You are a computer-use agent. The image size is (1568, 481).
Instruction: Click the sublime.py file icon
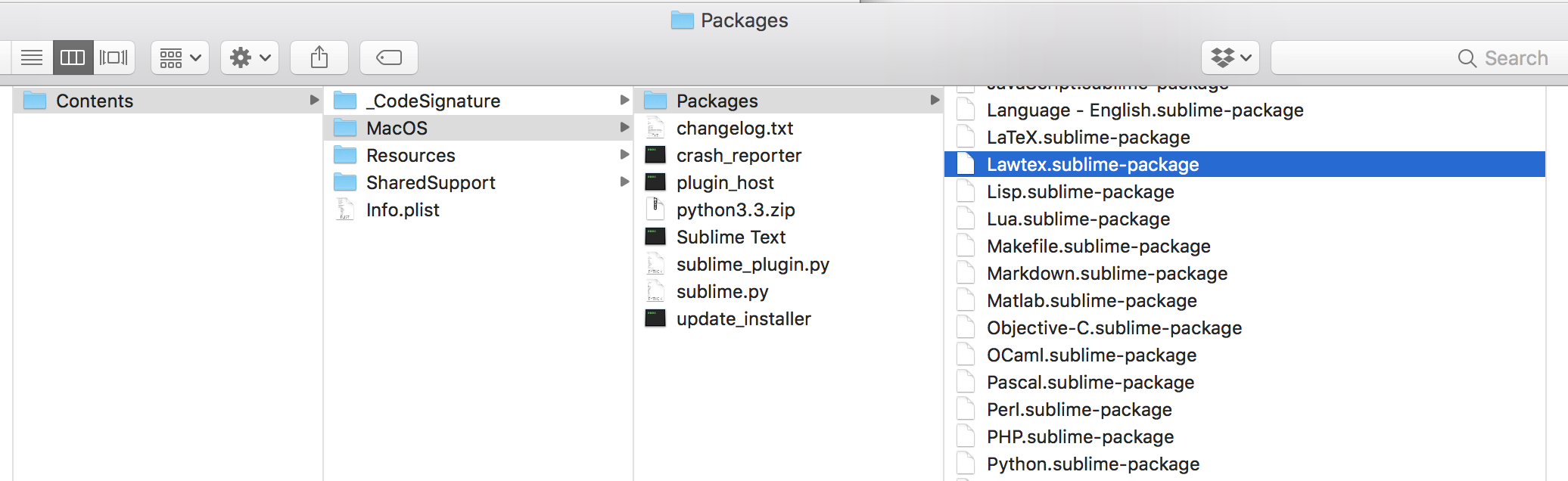click(x=655, y=291)
